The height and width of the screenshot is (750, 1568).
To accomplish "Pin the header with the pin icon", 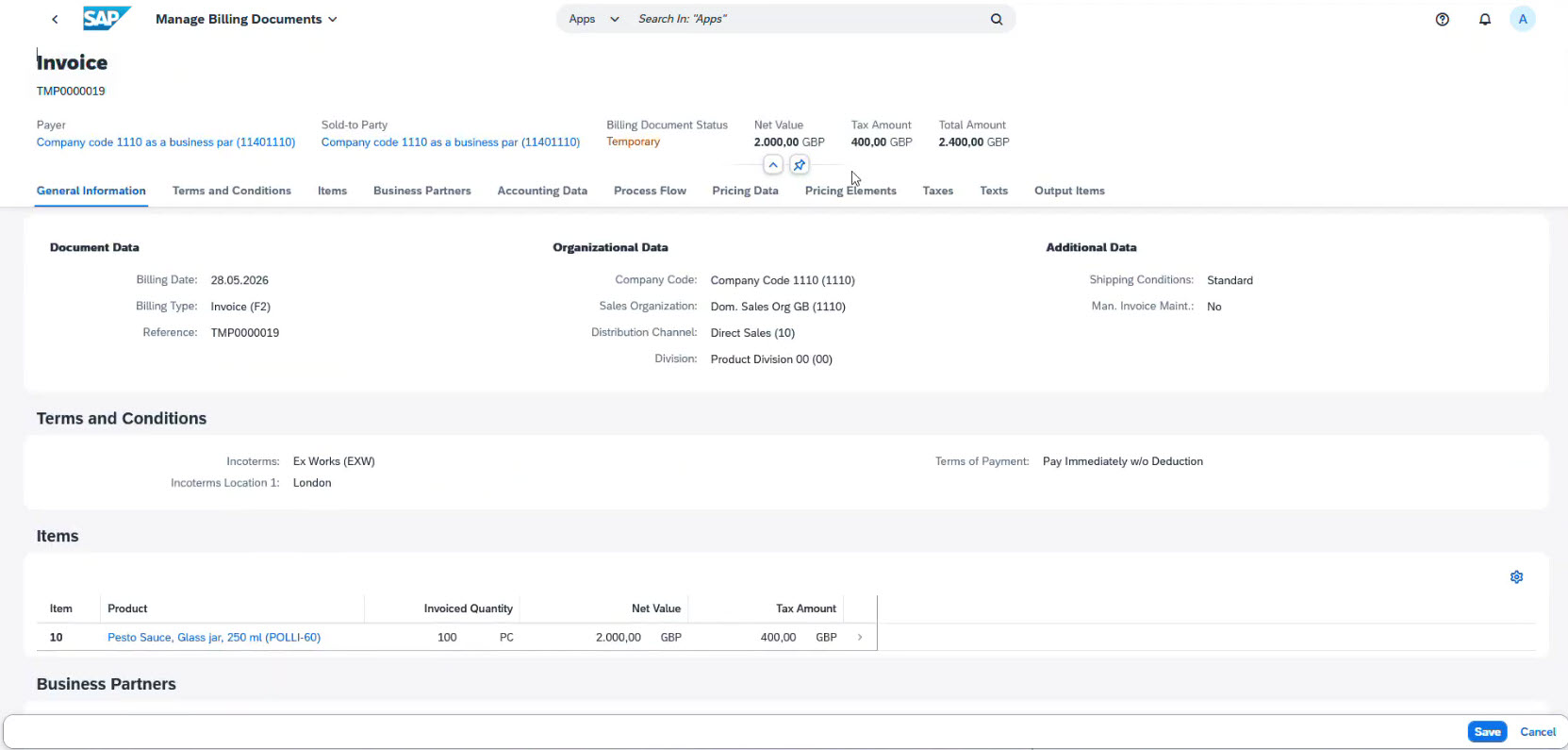I will [x=800, y=165].
